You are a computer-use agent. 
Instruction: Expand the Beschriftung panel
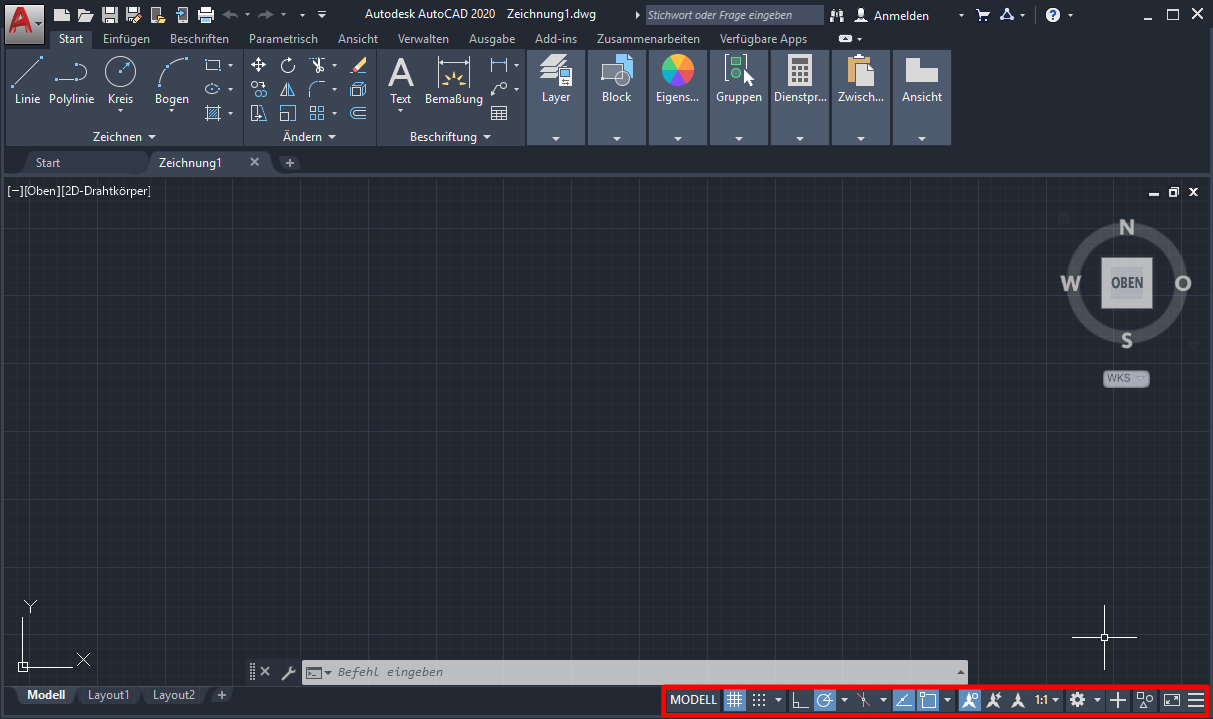pyautogui.click(x=451, y=137)
